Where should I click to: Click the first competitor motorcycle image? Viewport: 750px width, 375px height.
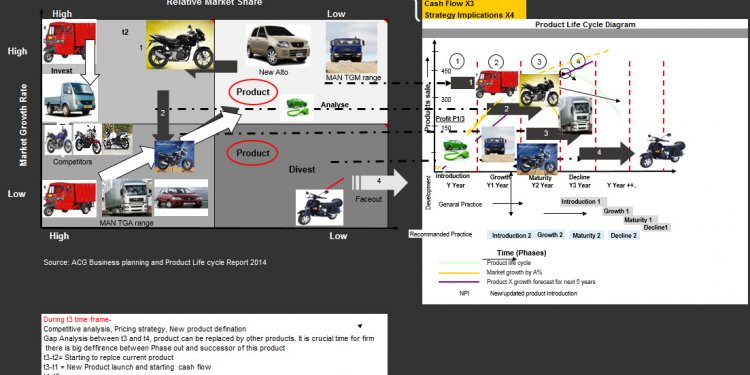58,139
